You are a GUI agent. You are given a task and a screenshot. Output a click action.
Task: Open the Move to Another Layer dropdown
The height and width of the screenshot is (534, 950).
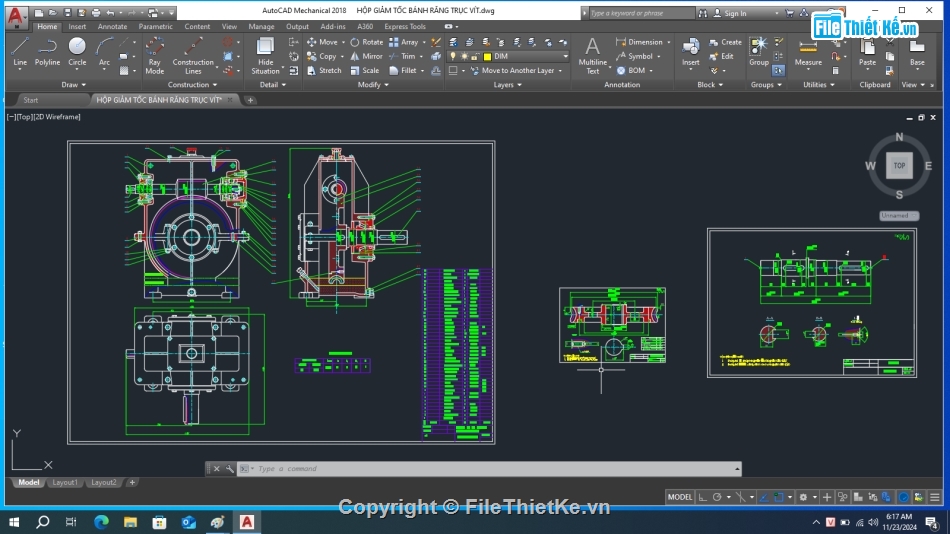(x=560, y=71)
